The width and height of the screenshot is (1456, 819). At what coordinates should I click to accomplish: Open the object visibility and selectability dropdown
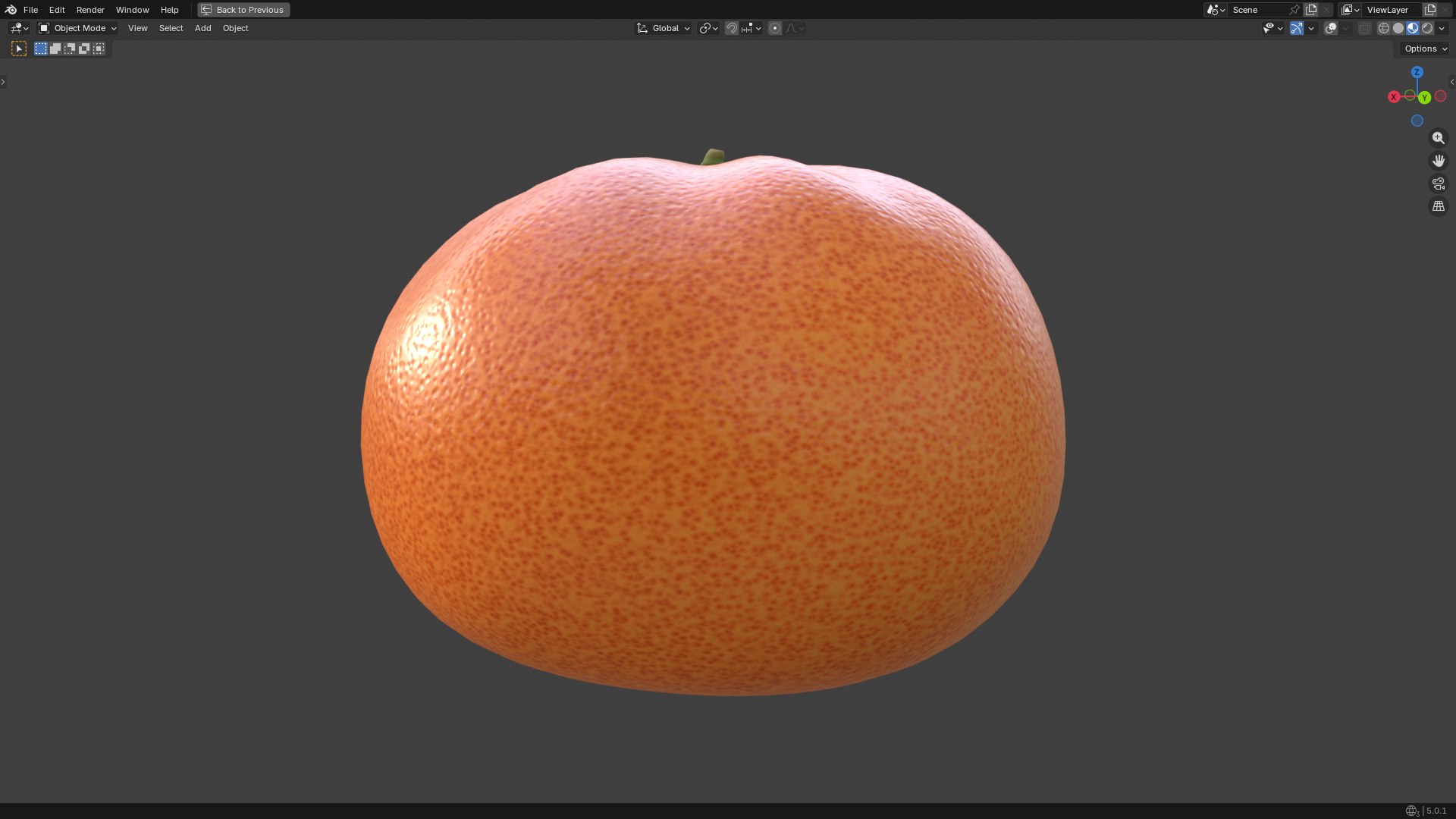1272,28
